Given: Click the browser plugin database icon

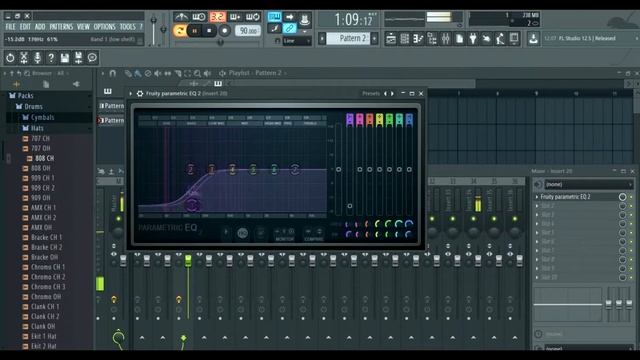Looking at the screenshot, I should tap(76, 84).
